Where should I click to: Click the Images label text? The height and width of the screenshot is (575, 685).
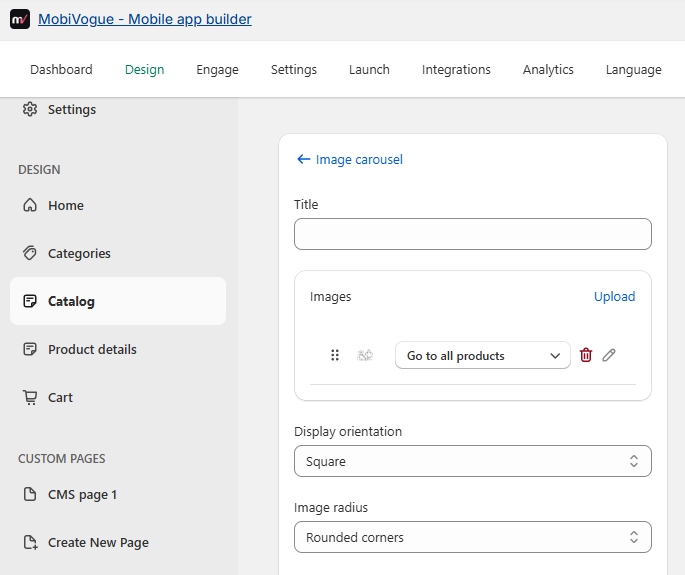click(331, 297)
